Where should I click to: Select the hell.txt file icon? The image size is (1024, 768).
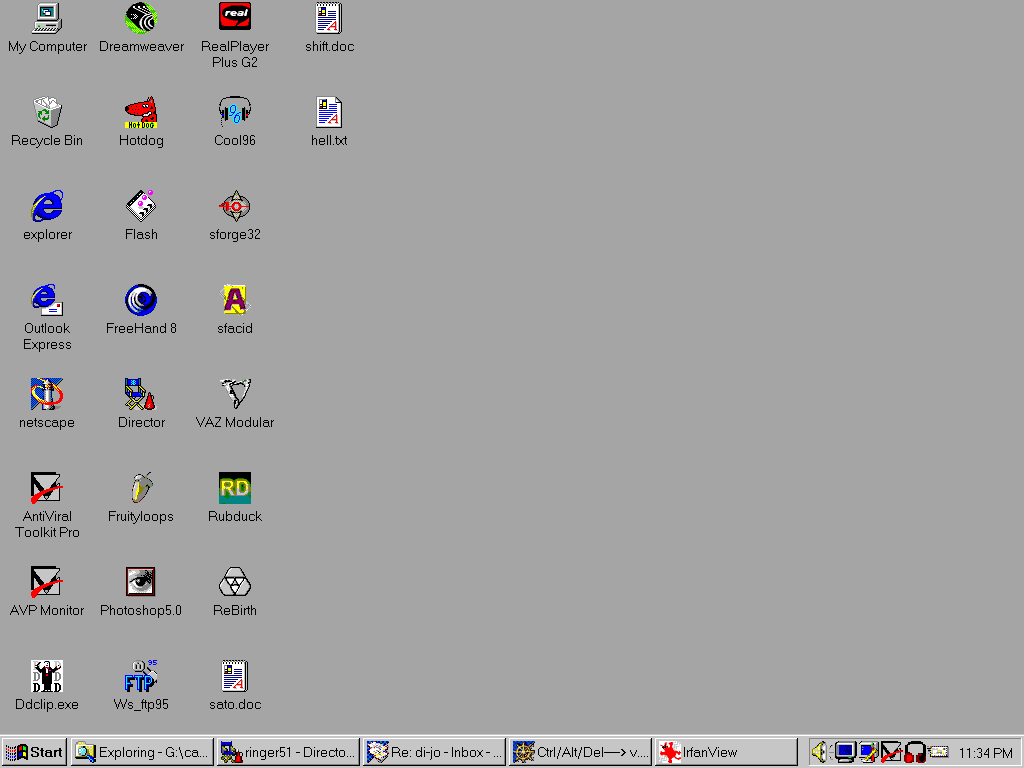tap(329, 112)
